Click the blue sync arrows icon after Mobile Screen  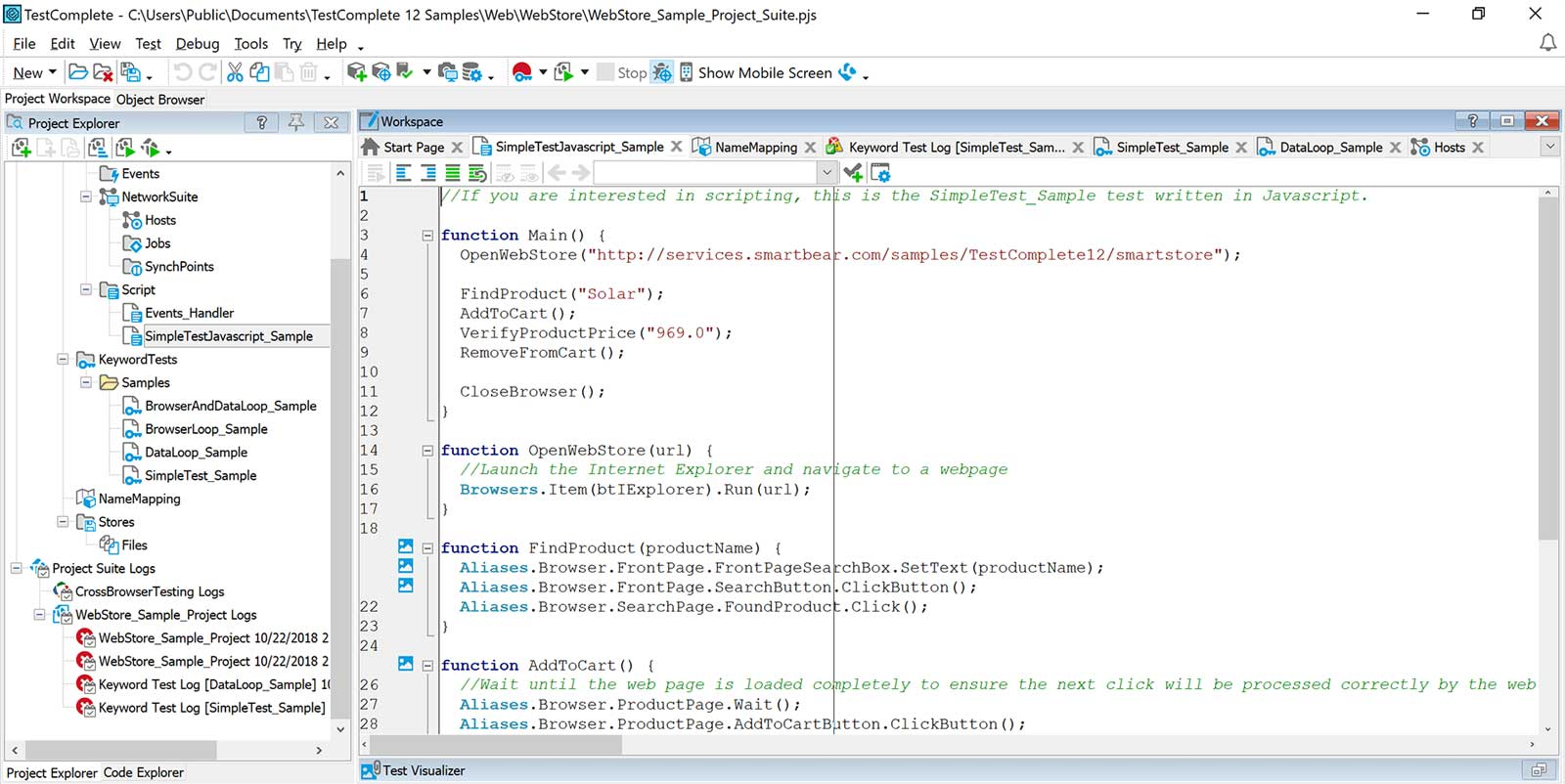[847, 72]
